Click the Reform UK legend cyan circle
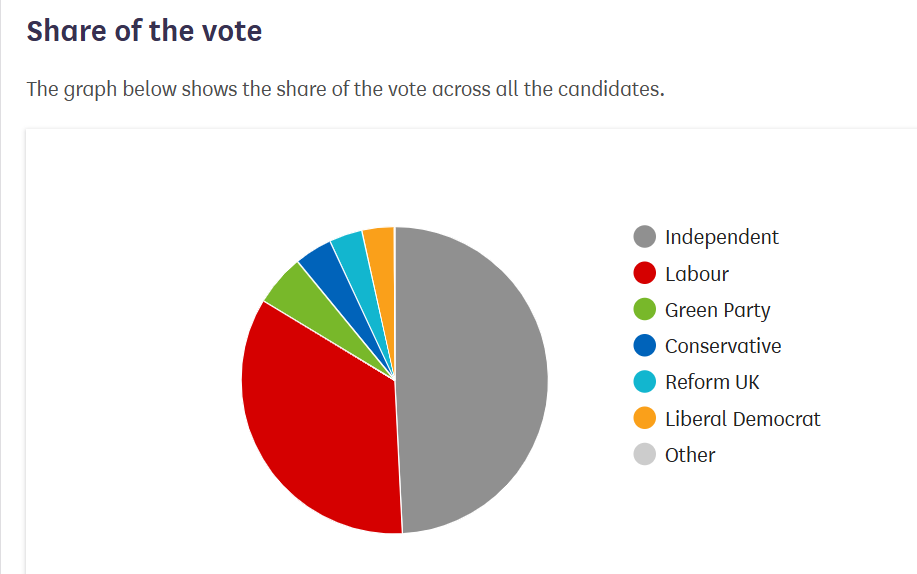The width and height of the screenshot is (917, 574). (645, 382)
